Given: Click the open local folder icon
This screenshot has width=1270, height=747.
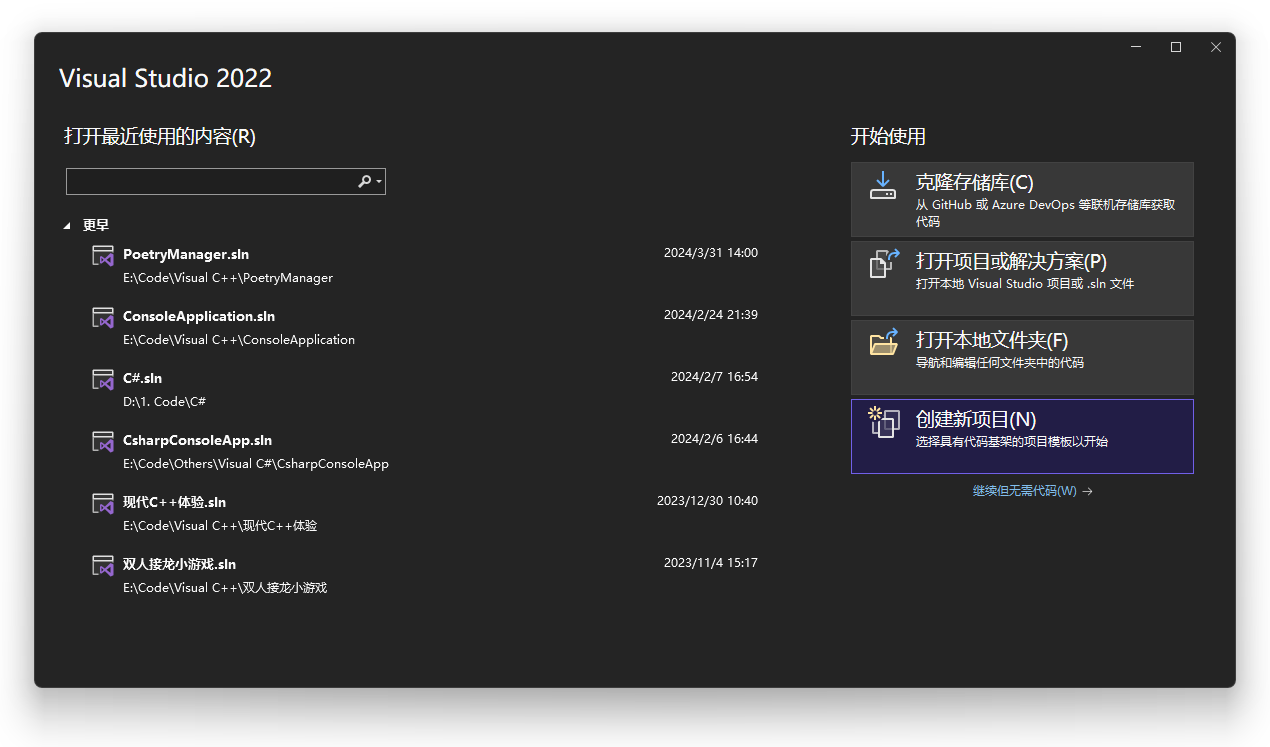Looking at the screenshot, I should 883,343.
